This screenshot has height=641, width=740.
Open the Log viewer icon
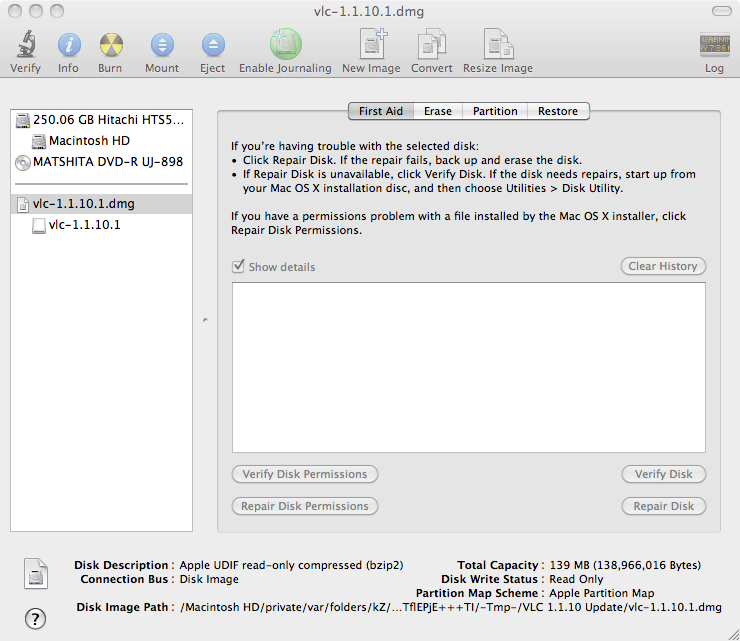tap(715, 45)
